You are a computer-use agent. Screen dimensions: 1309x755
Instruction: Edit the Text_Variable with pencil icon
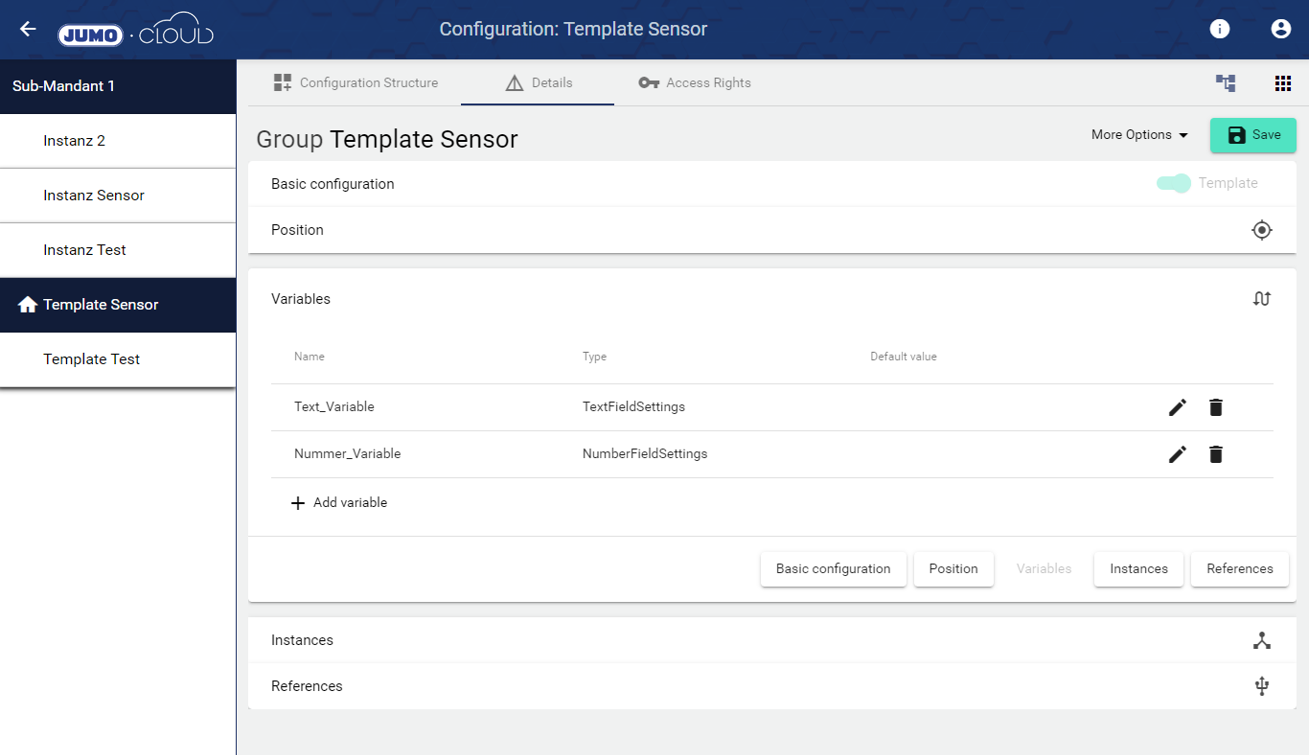[1177, 407]
